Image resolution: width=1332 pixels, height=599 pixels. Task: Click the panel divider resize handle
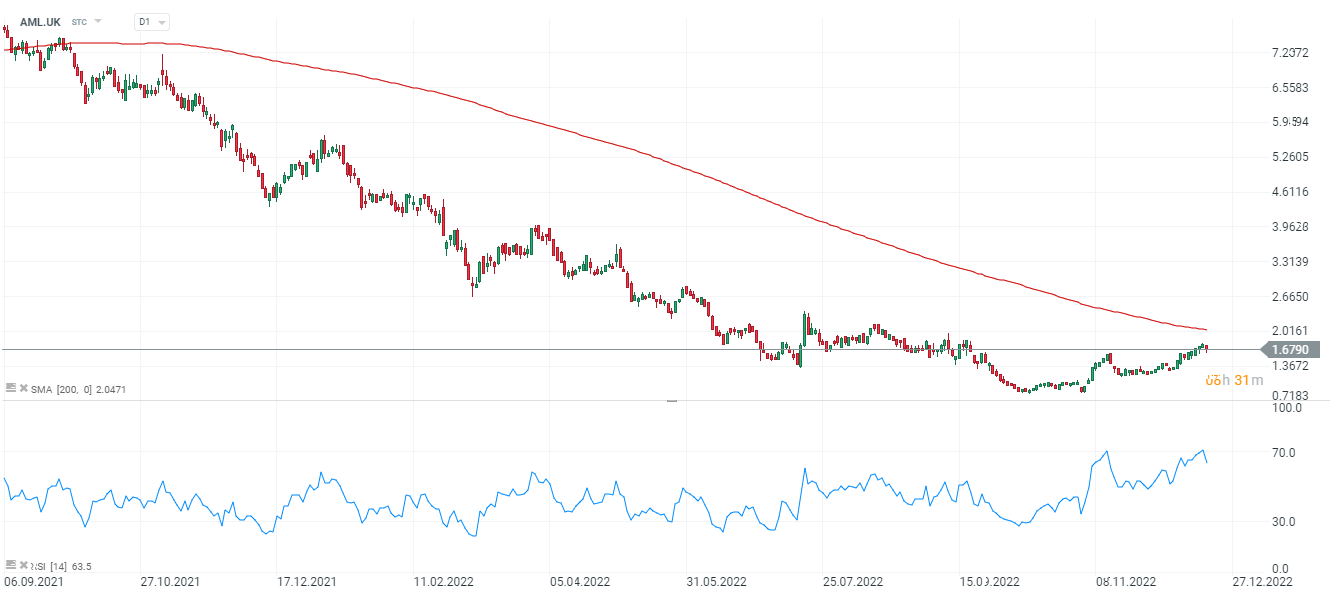(x=671, y=400)
